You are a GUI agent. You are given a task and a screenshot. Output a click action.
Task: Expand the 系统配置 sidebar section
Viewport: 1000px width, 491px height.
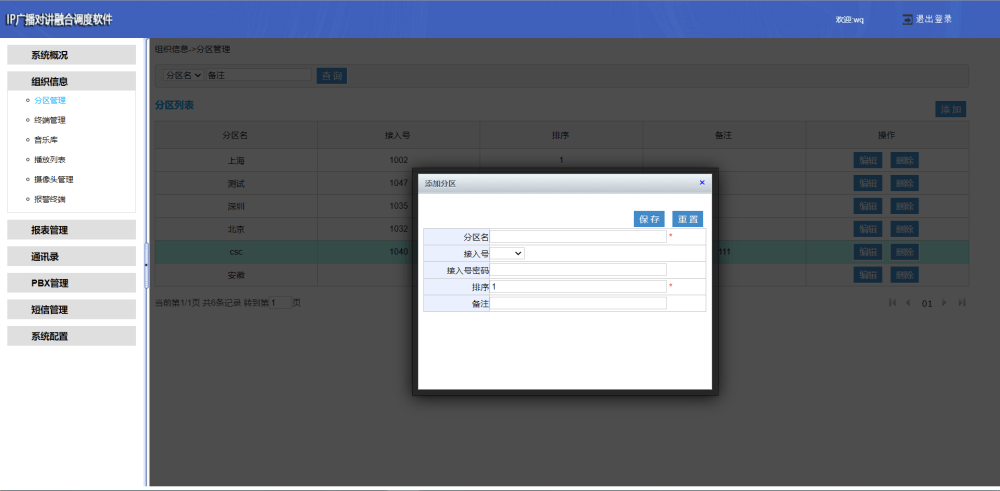coord(71,336)
